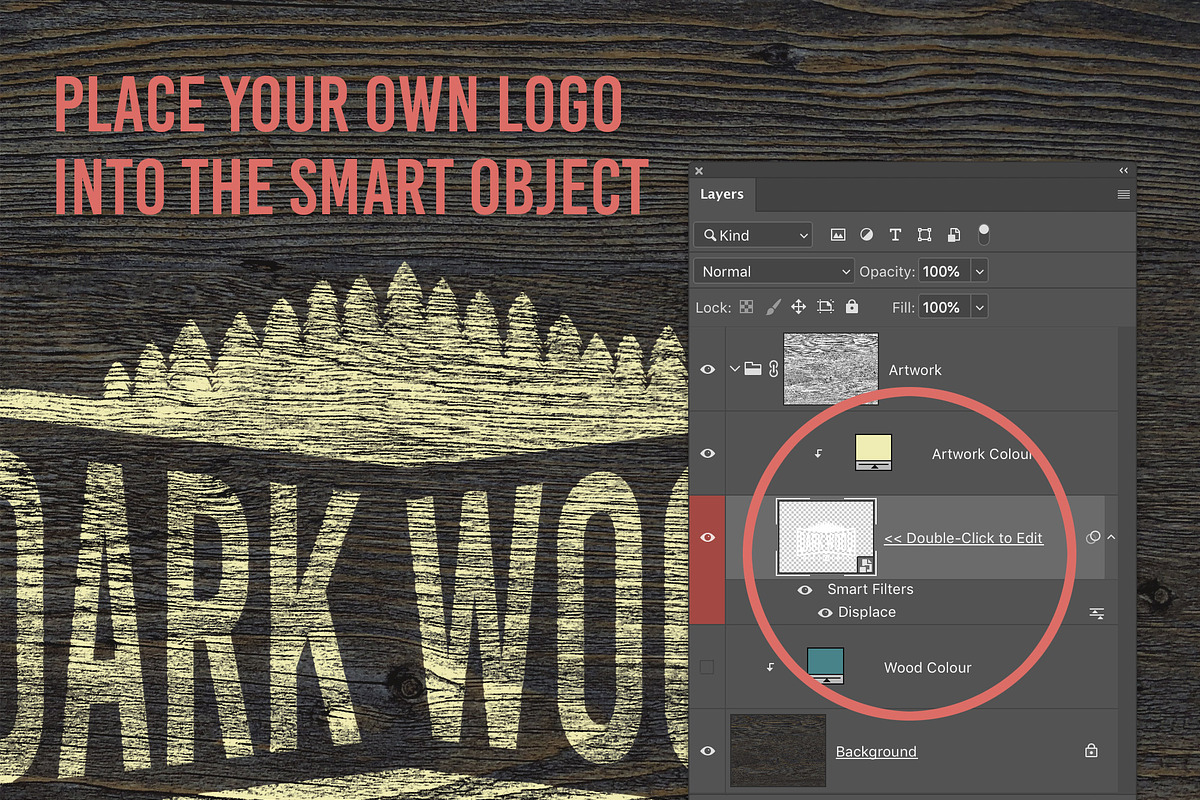The width and height of the screenshot is (1200, 800).
Task: Filter for shape layers icon
Action: point(924,235)
